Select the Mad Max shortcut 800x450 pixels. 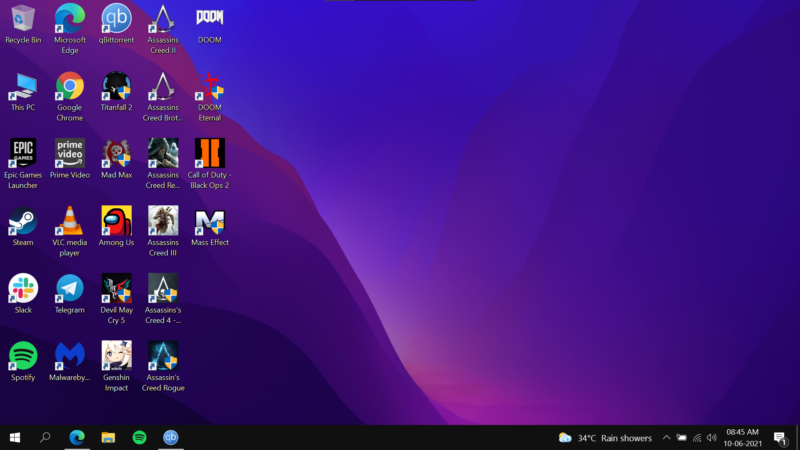click(116, 159)
